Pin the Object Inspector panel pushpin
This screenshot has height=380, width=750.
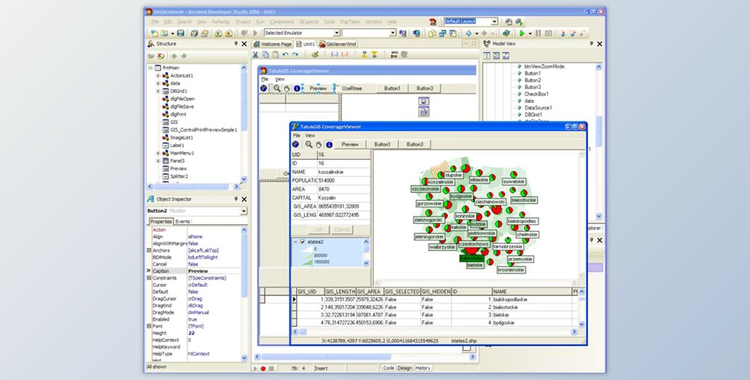pyautogui.click(x=236, y=199)
